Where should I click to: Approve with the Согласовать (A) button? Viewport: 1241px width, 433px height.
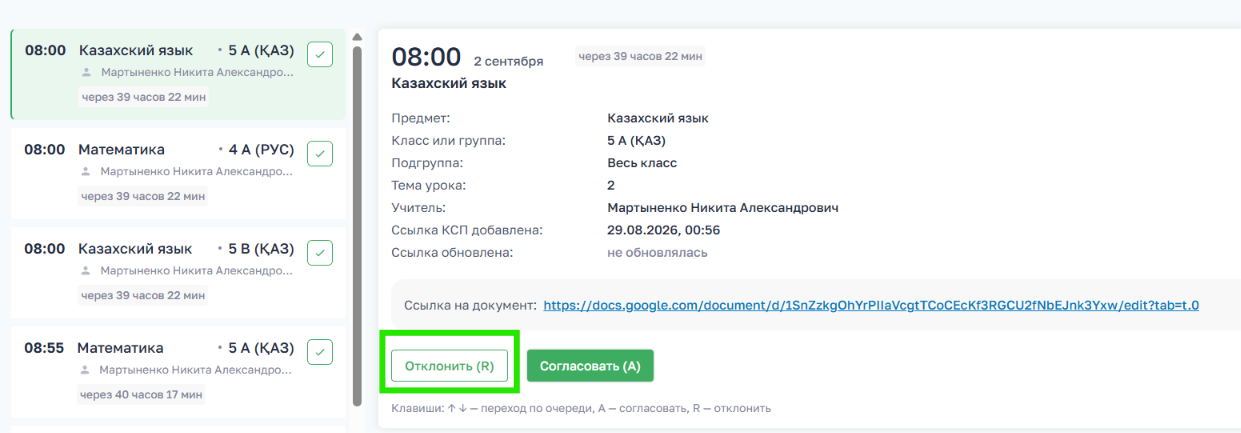click(590, 366)
